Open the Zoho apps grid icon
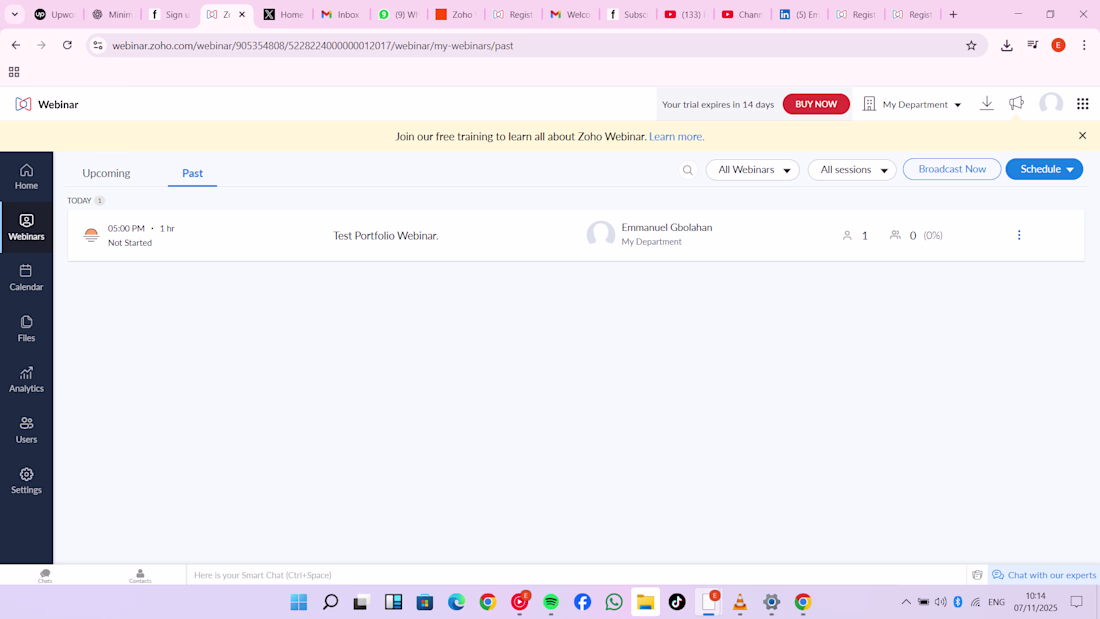This screenshot has height=619, width=1100. point(1082,104)
